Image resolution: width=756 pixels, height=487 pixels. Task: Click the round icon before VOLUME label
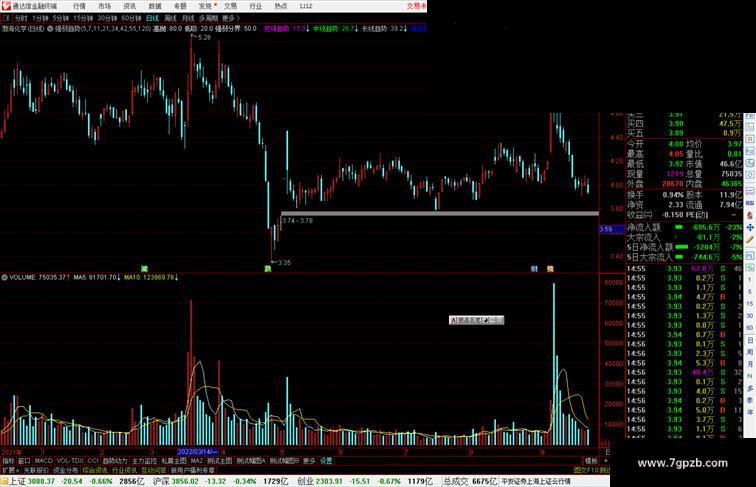point(4,277)
